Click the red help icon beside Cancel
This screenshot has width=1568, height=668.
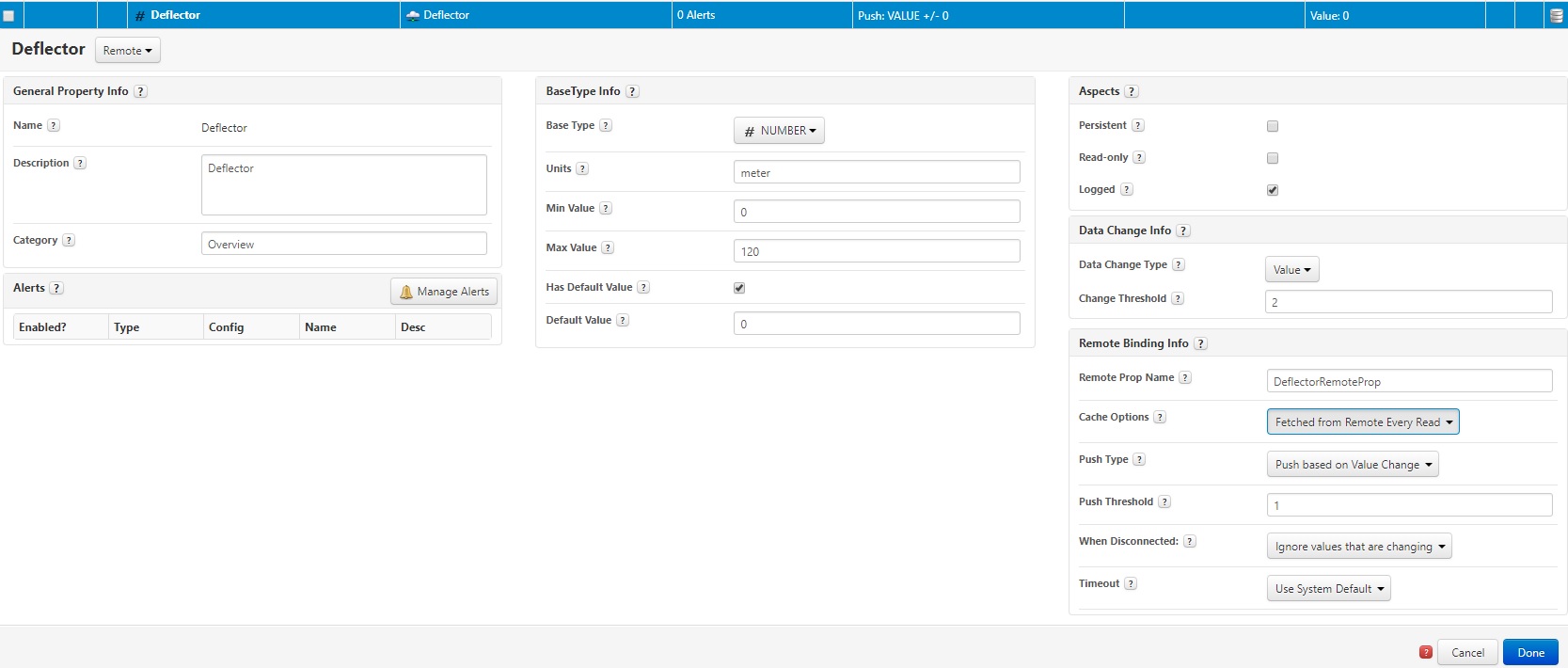click(x=1425, y=652)
